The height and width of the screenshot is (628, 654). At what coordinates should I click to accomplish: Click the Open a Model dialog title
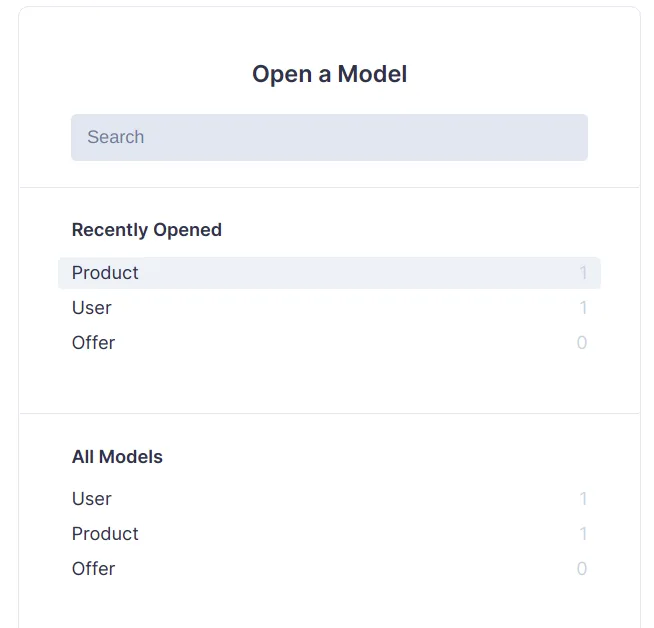329,74
